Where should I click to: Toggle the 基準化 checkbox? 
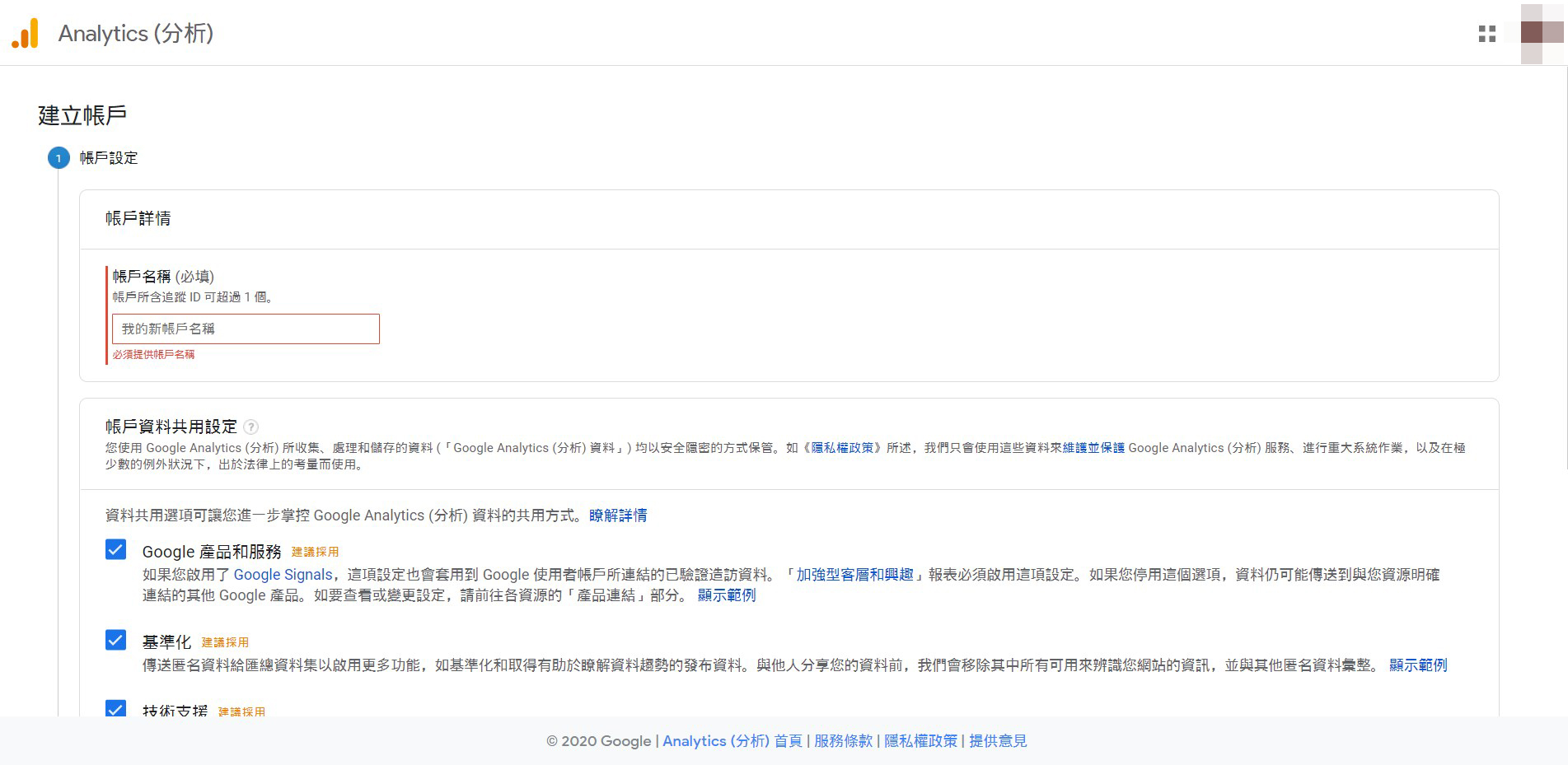coord(116,641)
